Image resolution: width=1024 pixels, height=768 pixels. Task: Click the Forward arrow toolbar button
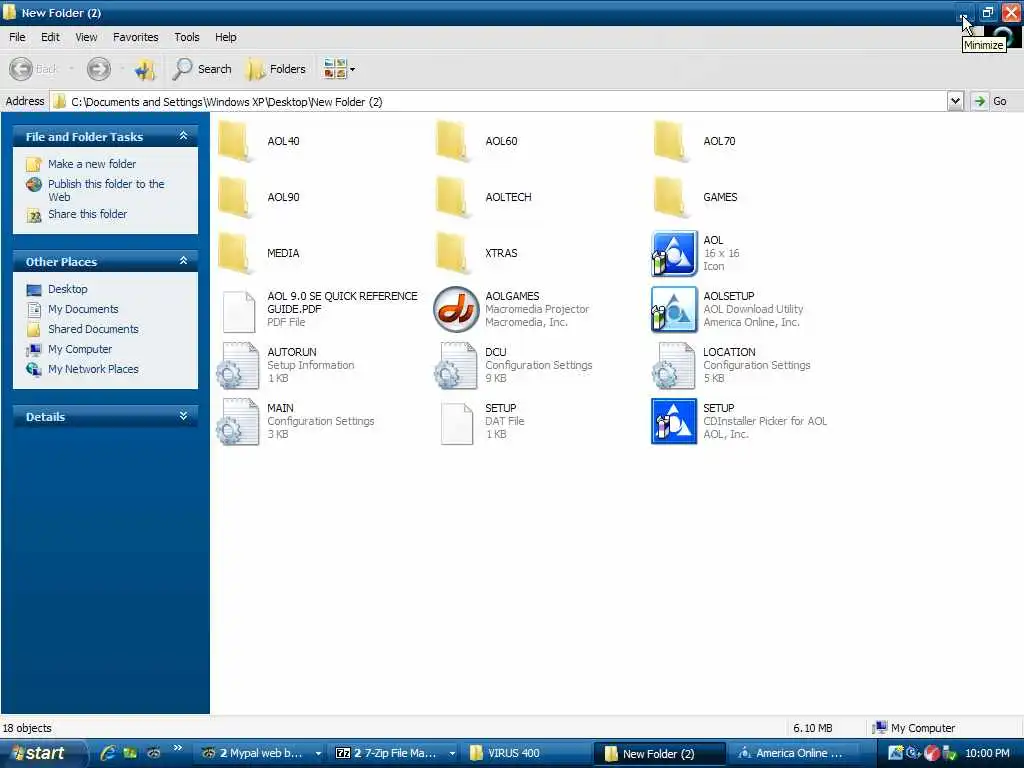pyautogui.click(x=99, y=69)
